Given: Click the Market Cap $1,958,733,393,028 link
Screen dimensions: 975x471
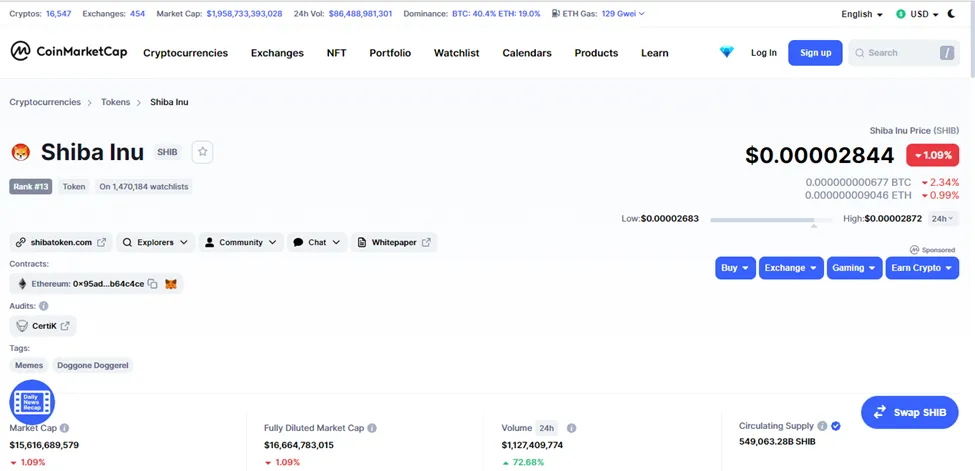Looking at the screenshot, I should coord(244,14).
